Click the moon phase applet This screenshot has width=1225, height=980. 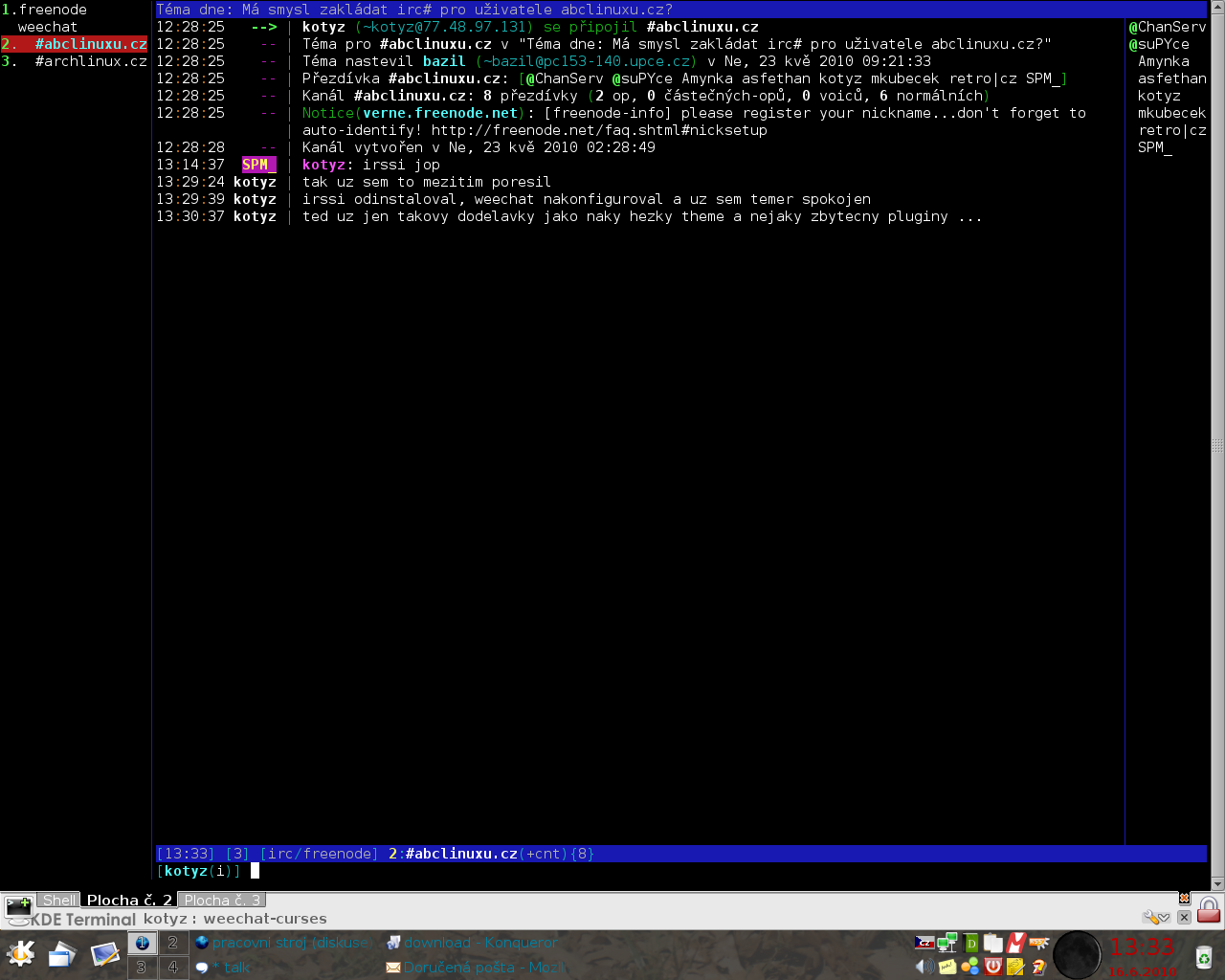[1078, 955]
